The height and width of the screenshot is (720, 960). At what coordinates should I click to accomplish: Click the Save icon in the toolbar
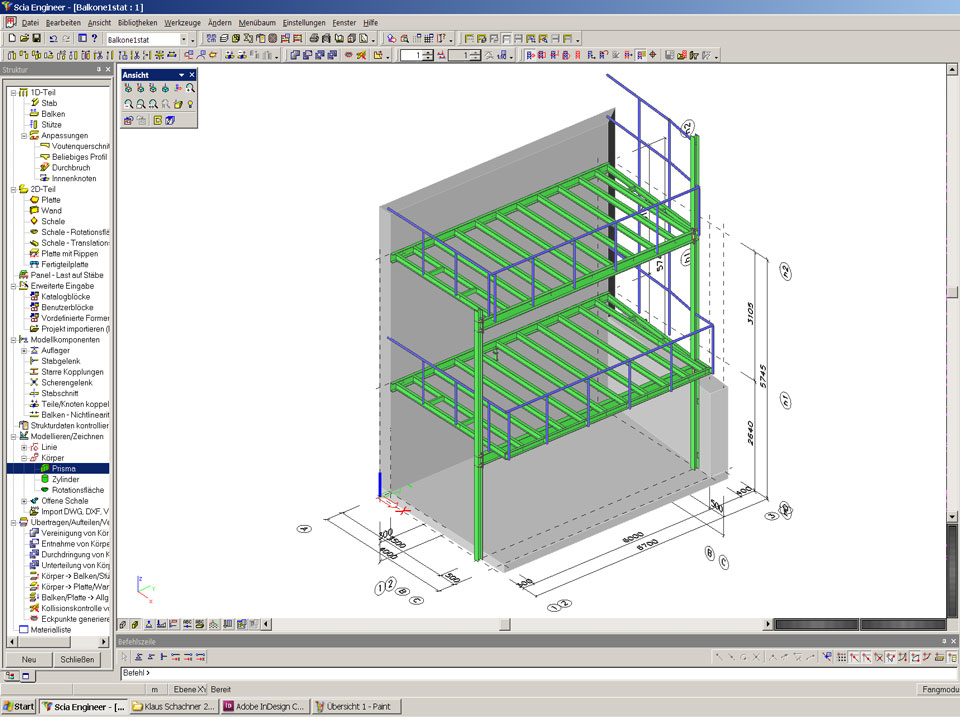pos(37,38)
